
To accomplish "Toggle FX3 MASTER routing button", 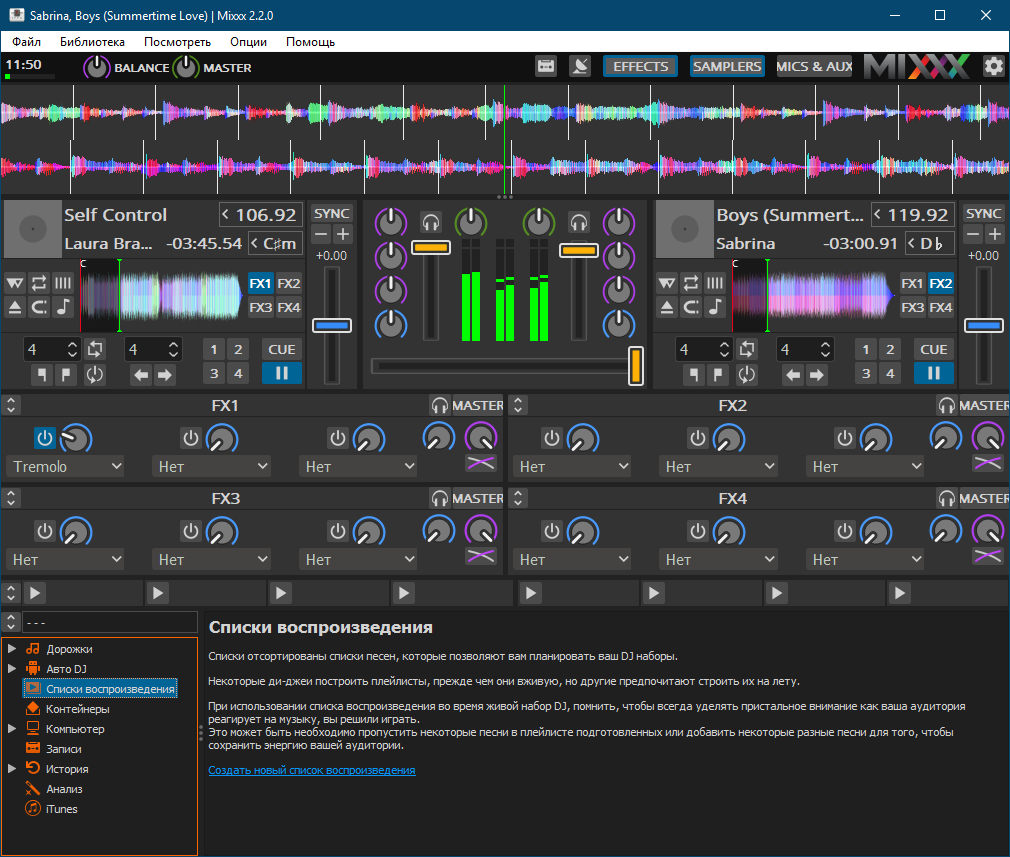I will click(477, 498).
